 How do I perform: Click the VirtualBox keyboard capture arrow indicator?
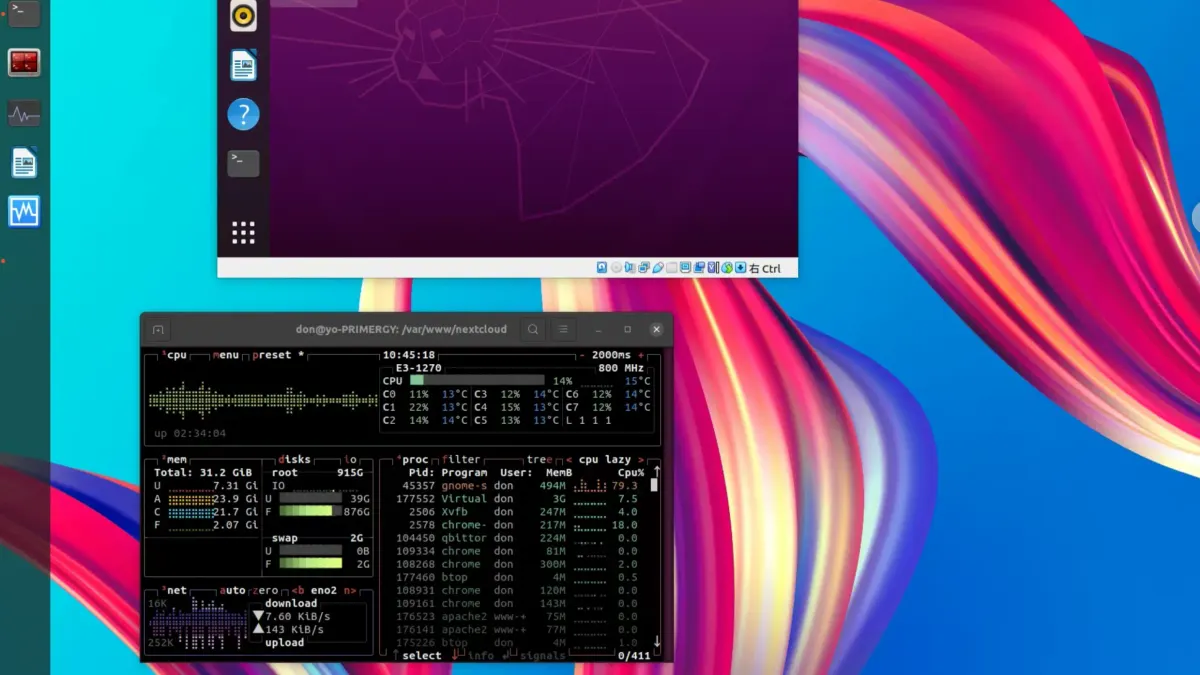pos(741,268)
